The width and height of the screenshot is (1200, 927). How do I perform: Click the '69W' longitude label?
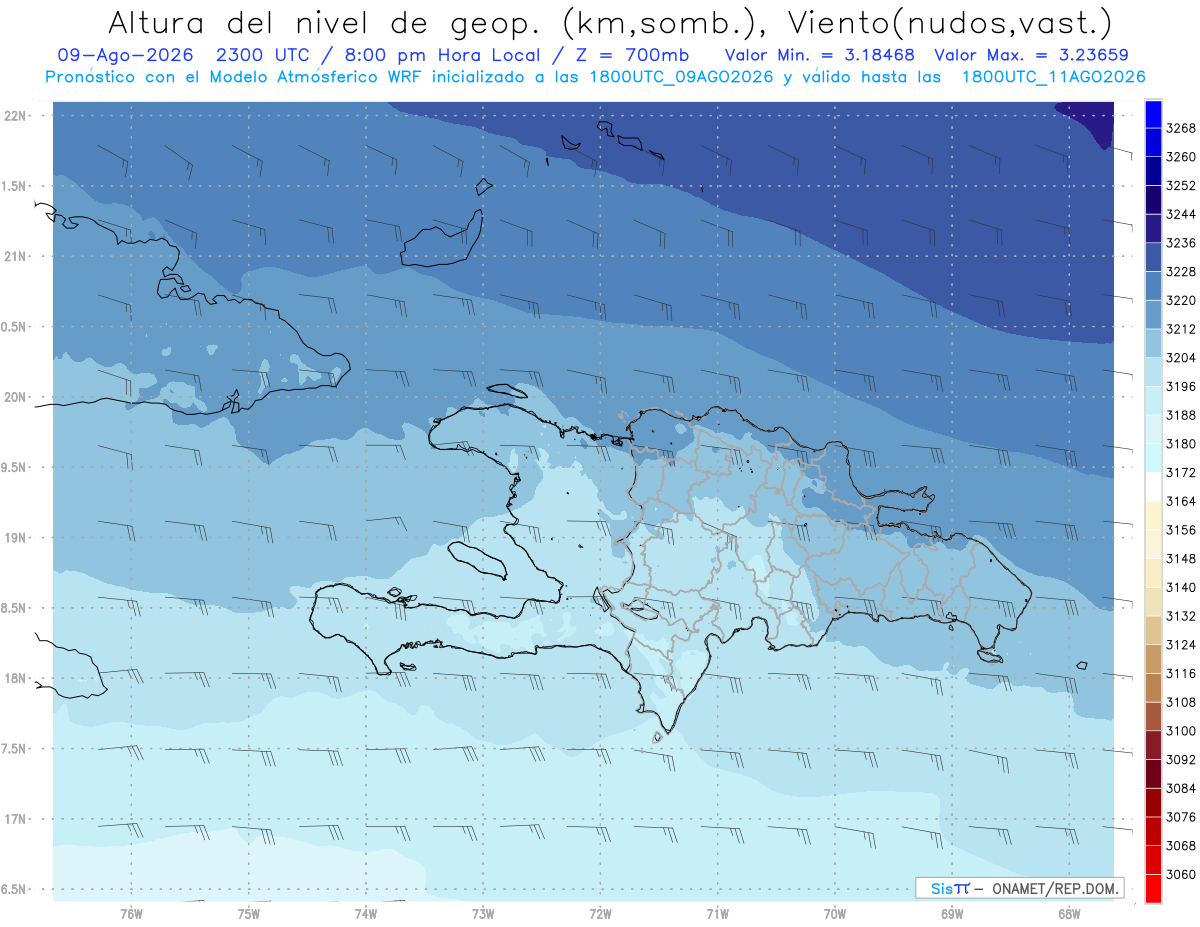tap(952, 914)
